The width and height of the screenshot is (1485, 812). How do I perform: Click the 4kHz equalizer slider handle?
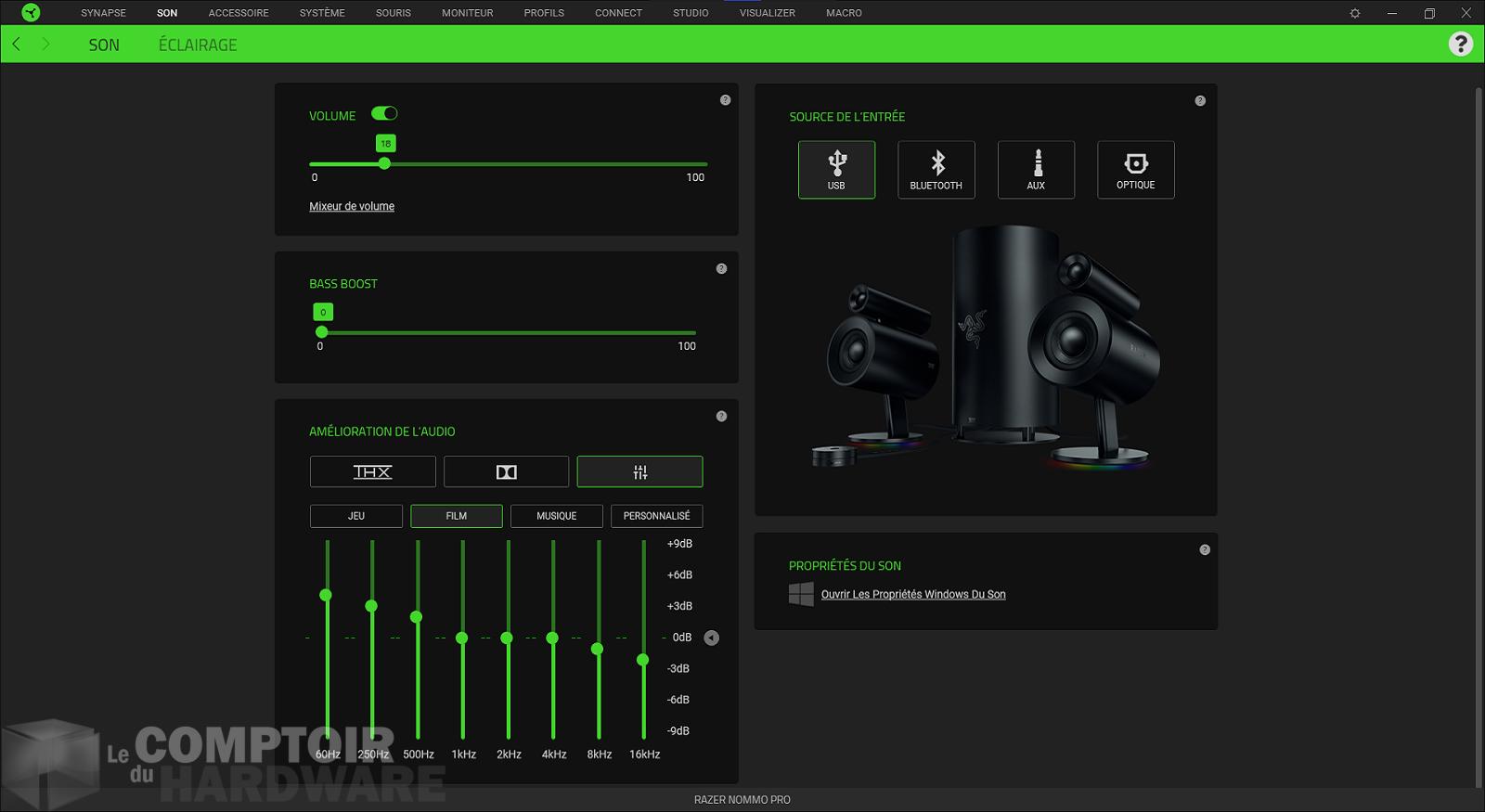552,638
